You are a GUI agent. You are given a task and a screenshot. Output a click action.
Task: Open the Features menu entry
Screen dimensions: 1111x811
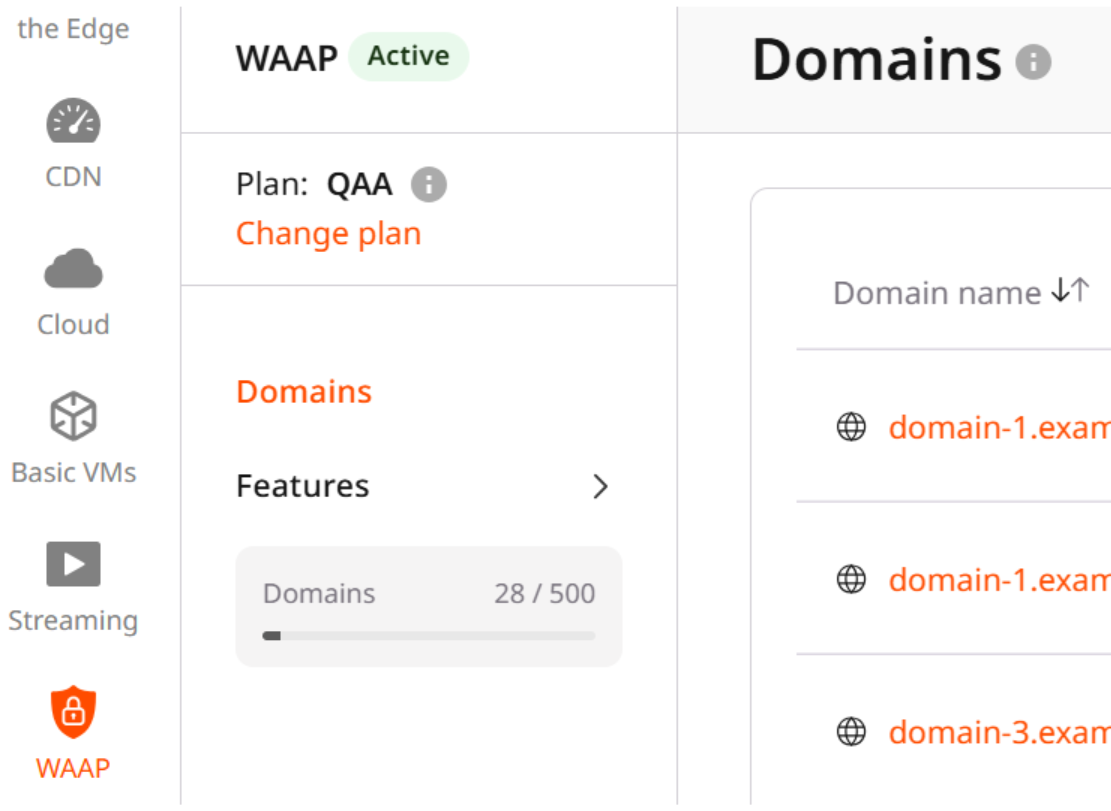pyautogui.click(x=301, y=486)
